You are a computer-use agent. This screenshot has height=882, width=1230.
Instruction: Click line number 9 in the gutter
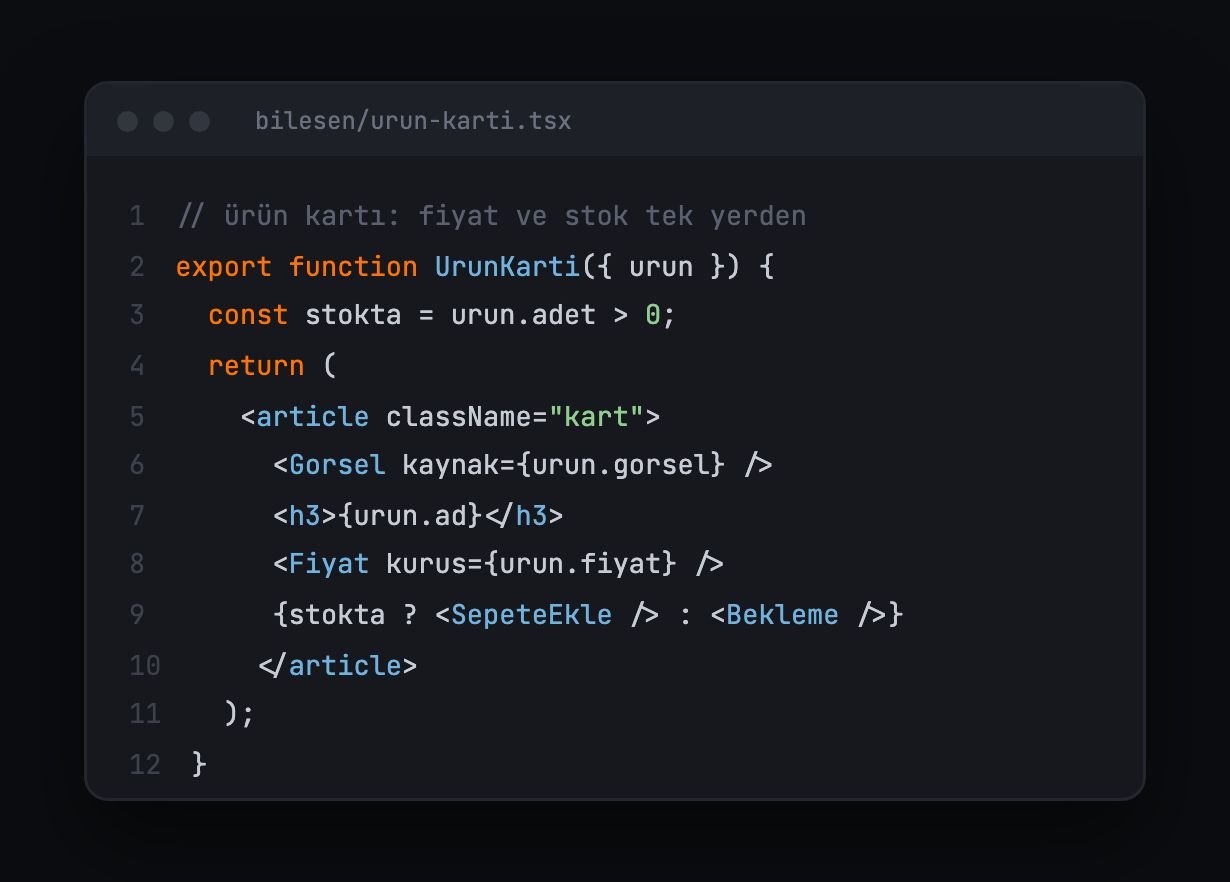[x=137, y=614]
